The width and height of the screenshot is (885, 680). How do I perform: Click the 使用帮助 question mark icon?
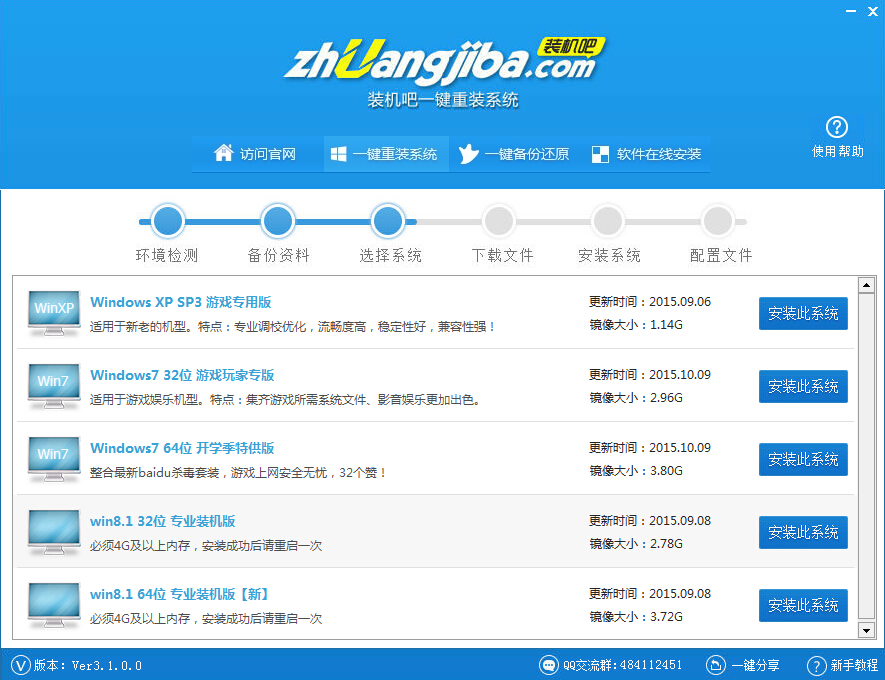click(836, 127)
